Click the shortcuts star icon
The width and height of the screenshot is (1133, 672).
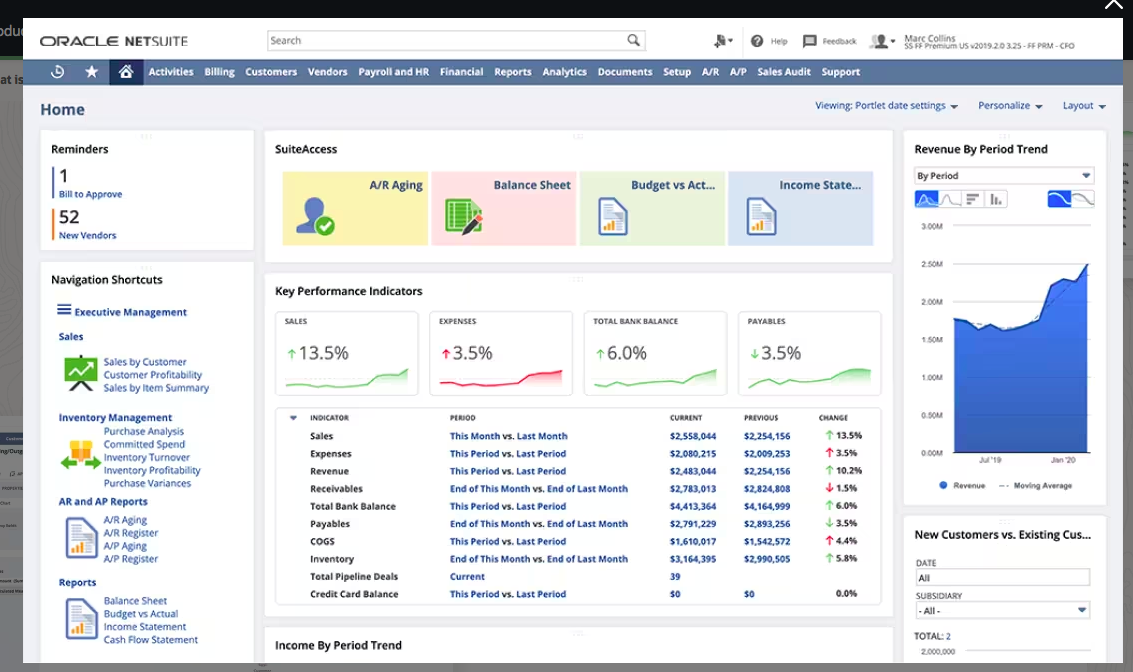tap(92, 71)
